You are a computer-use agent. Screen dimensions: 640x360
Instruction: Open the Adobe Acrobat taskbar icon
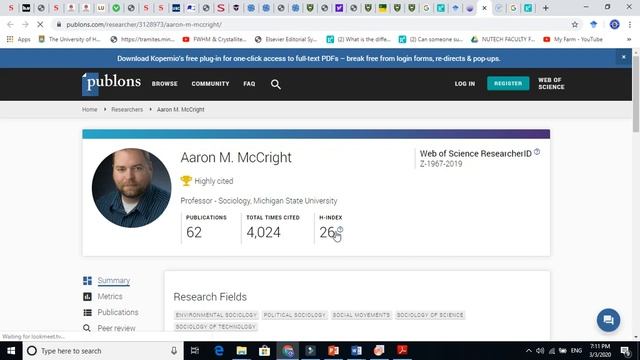[402, 351]
